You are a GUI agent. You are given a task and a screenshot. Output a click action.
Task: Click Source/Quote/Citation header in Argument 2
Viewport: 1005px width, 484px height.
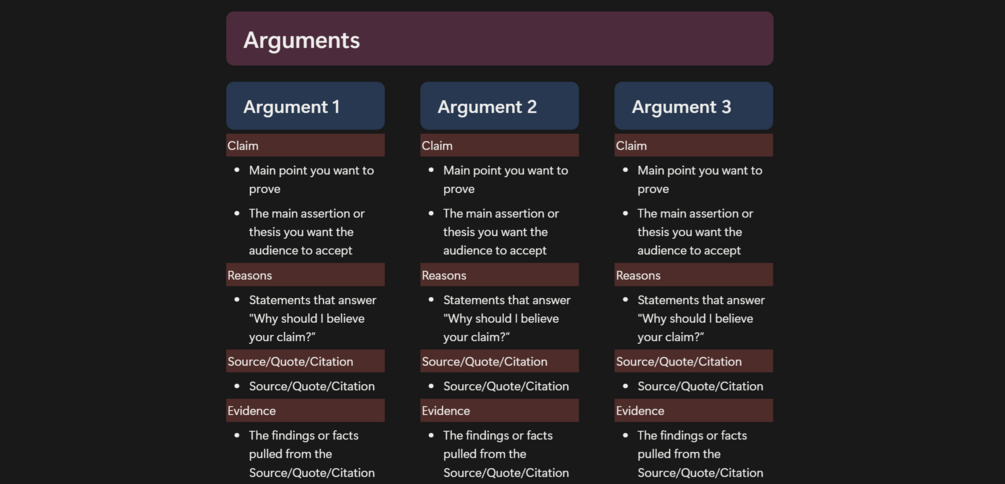point(499,362)
